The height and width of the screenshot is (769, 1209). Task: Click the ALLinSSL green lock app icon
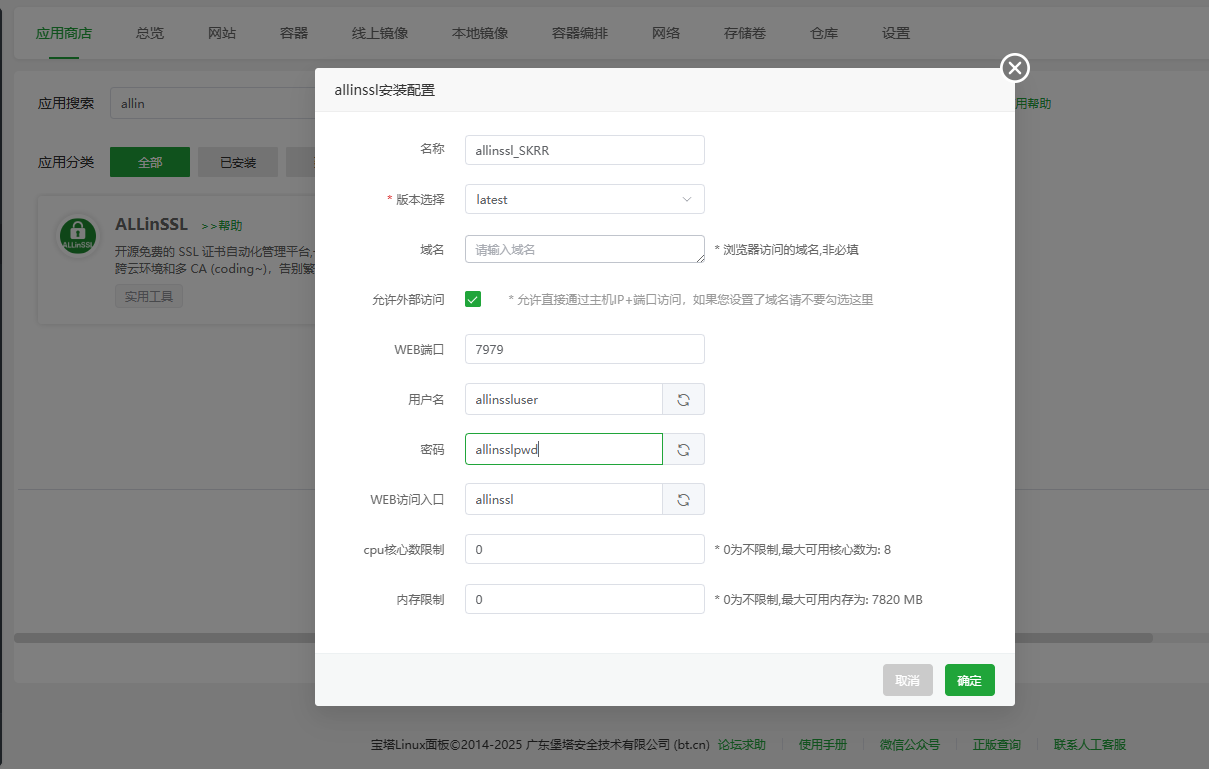[77, 236]
